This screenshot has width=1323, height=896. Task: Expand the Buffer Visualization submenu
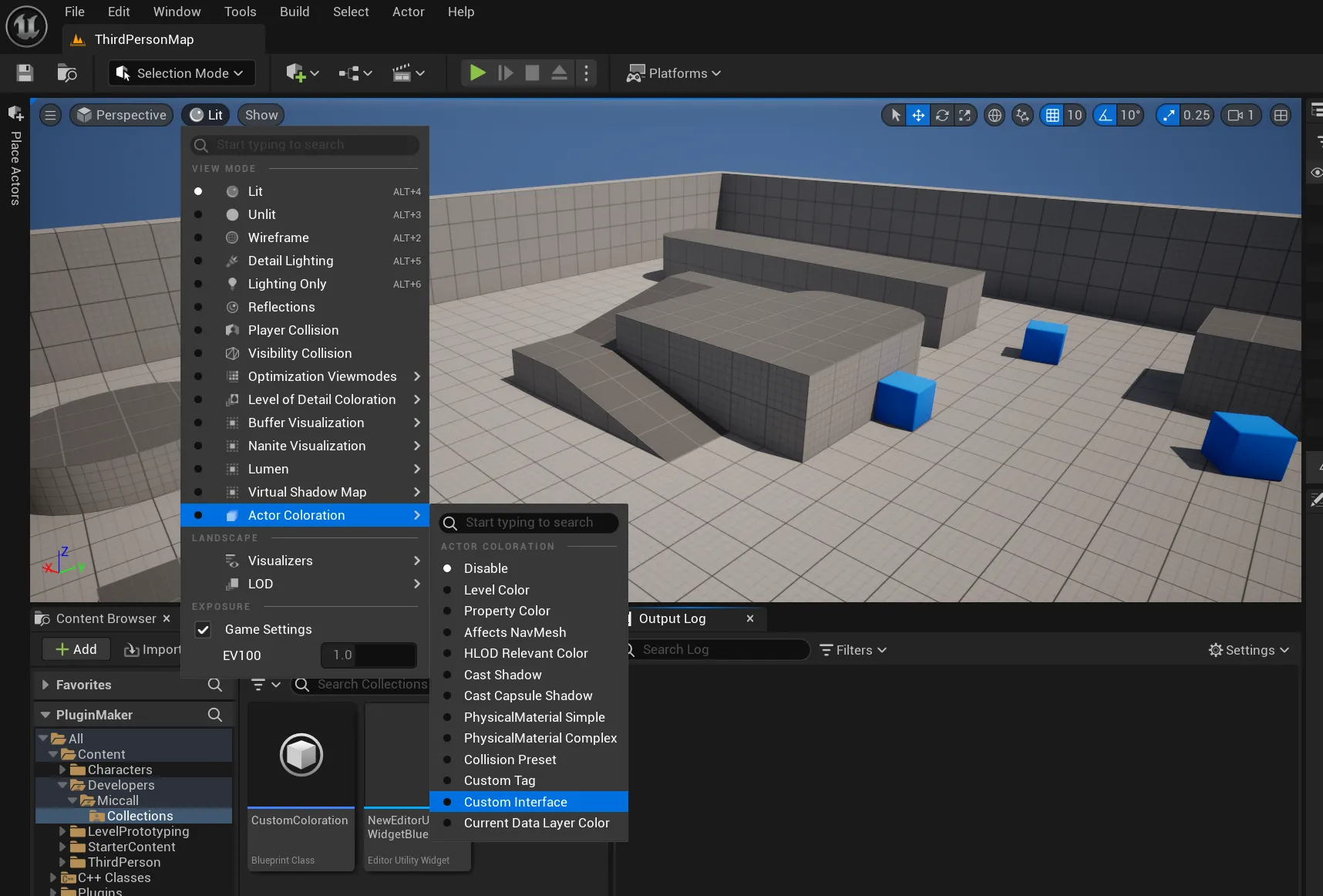pos(305,423)
